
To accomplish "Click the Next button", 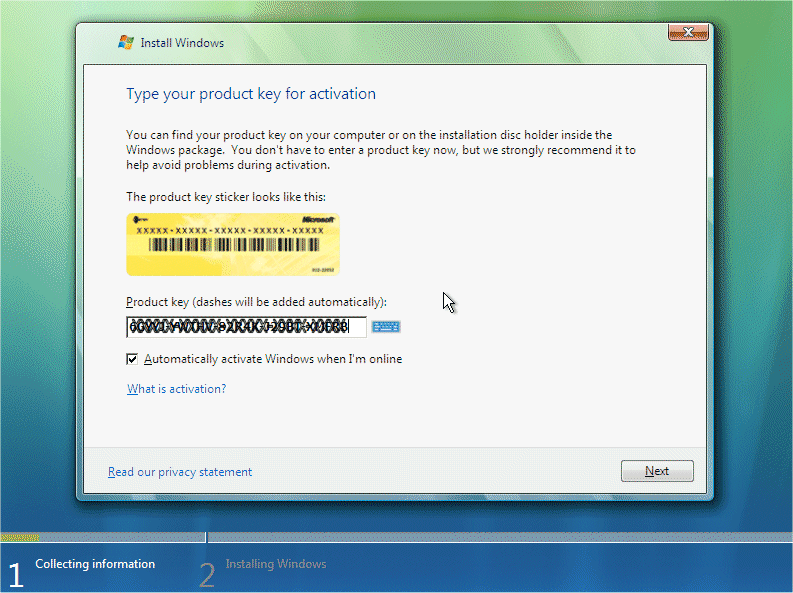I will pyautogui.click(x=657, y=471).
